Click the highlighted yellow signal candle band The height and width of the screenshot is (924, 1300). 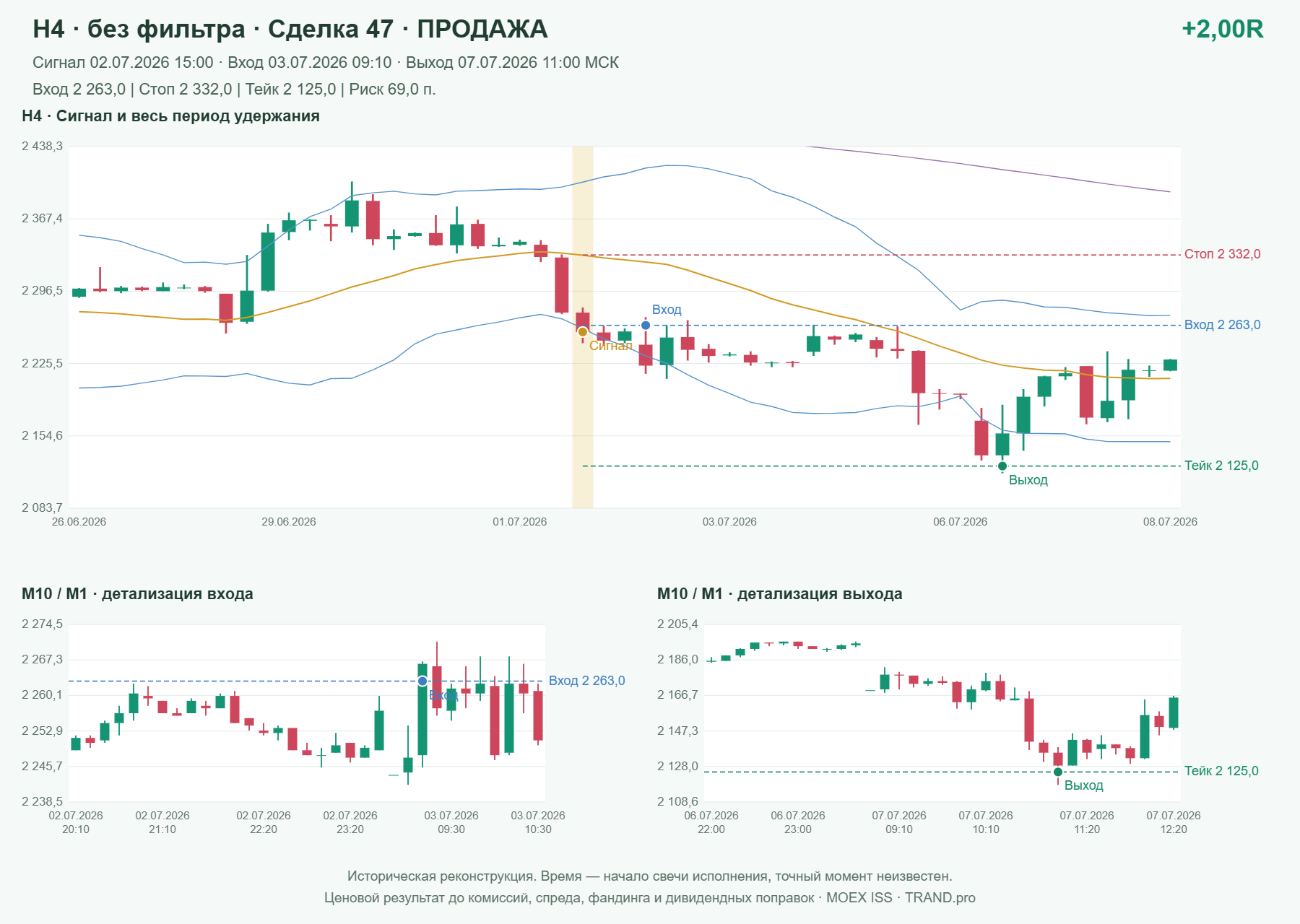coord(583,327)
